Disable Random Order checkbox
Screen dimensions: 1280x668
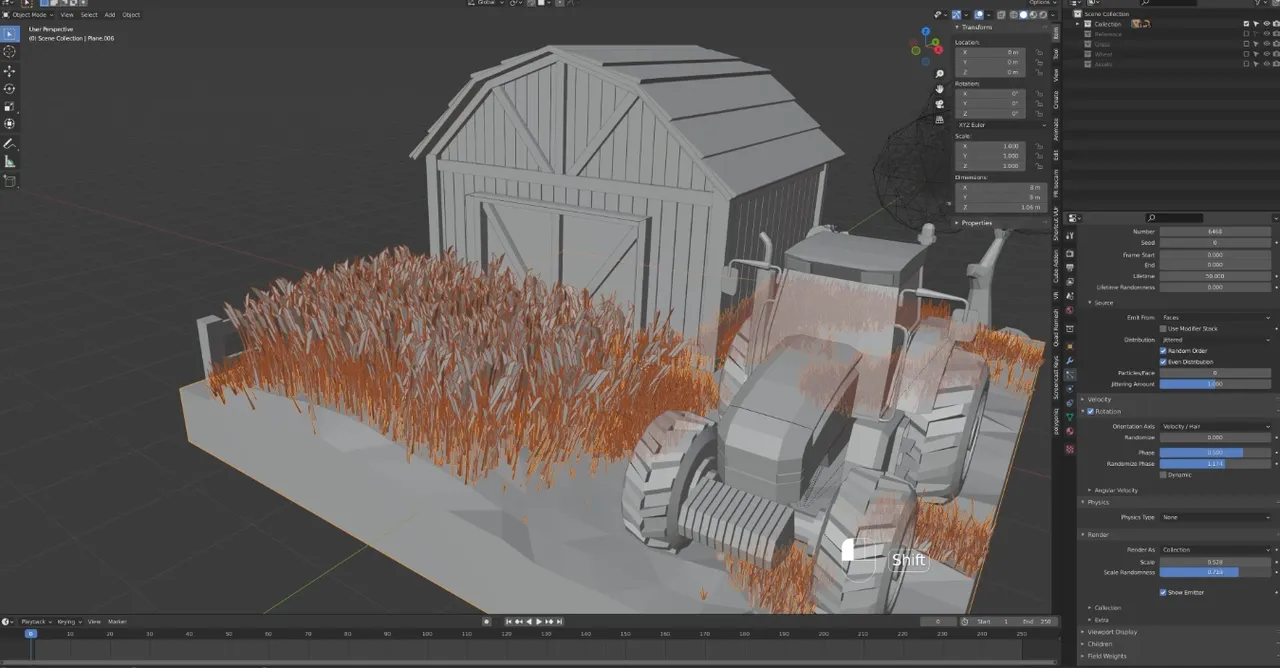point(1163,351)
